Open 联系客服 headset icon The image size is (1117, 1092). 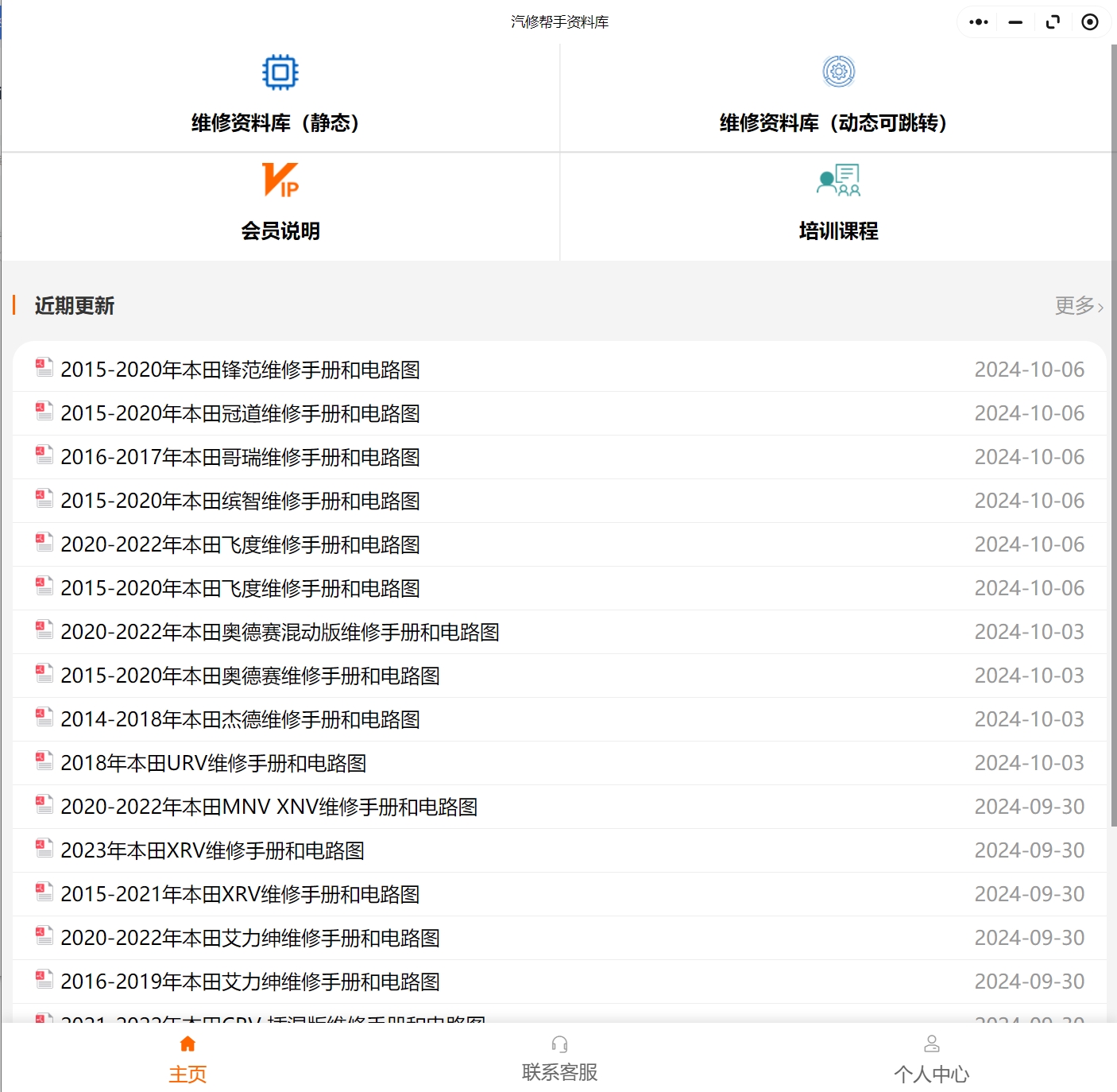[x=559, y=1044]
